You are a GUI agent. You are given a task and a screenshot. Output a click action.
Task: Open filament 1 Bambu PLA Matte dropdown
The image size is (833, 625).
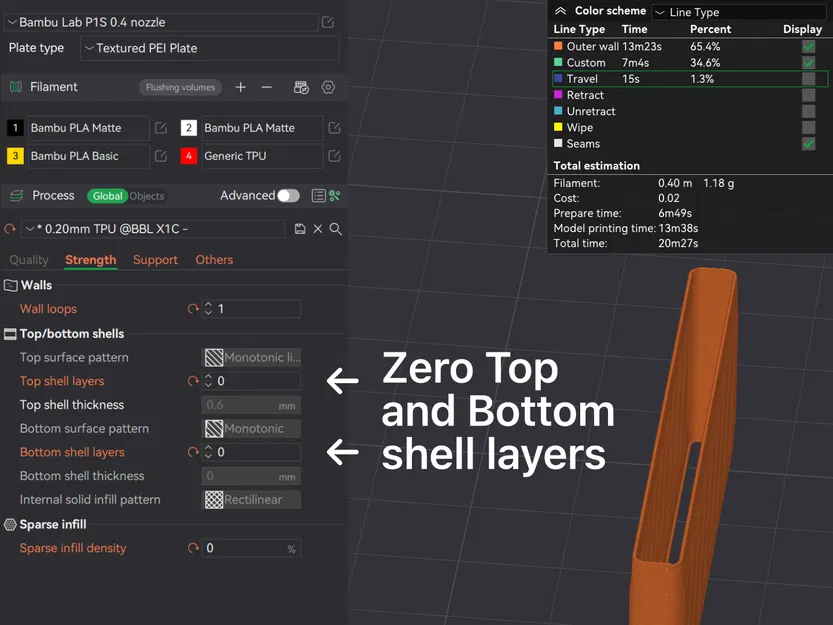coord(88,128)
